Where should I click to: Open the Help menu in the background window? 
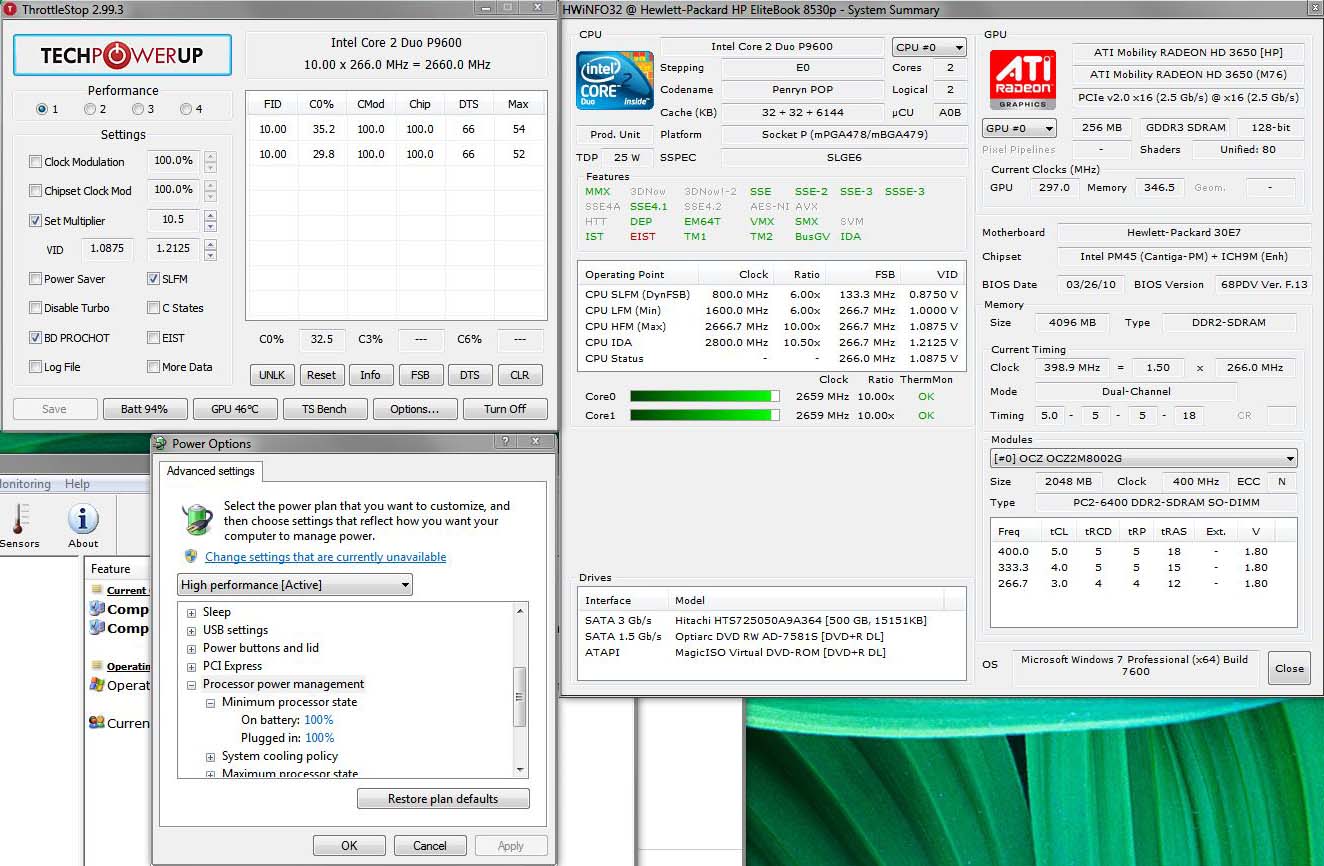[77, 484]
